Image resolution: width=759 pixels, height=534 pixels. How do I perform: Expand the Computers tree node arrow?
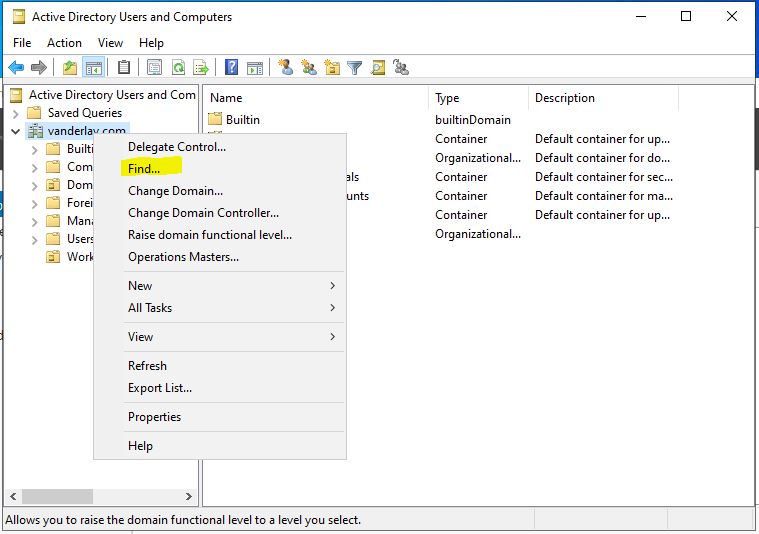tap(34, 168)
